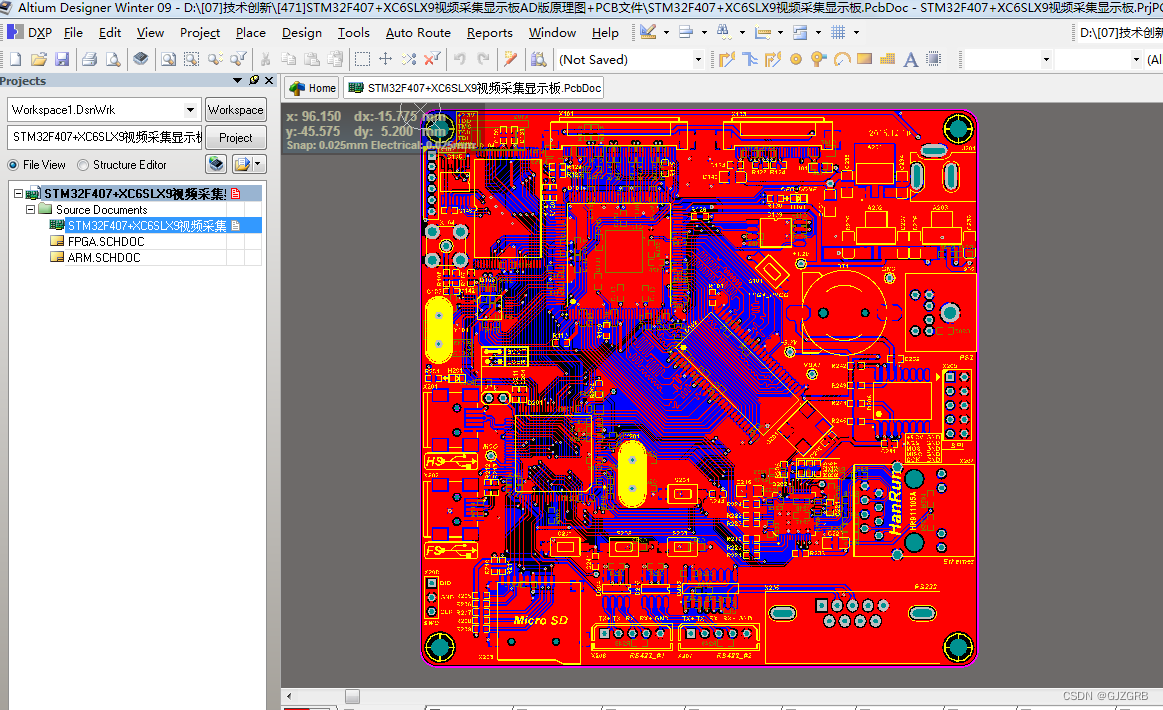Open the Workspace1.DsnWrk dropdown
Image resolution: width=1163 pixels, height=710 pixels.
coord(191,110)
